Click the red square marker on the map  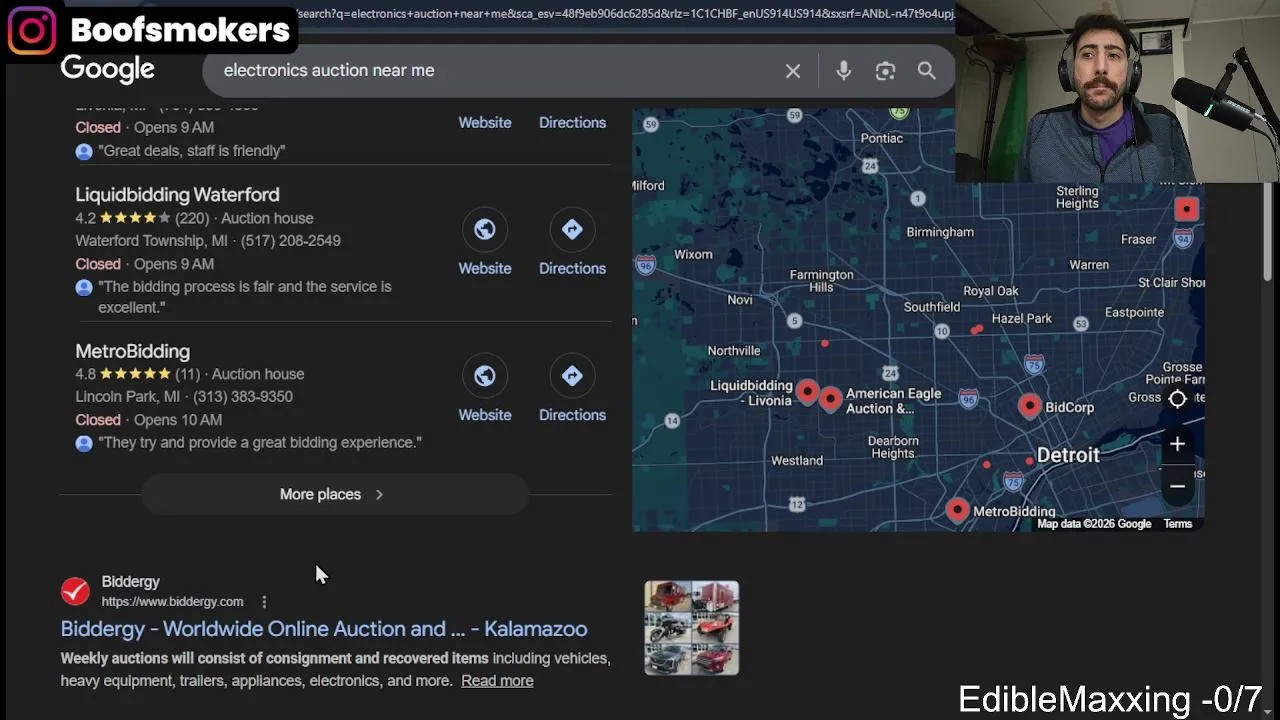[x=1186, y=209]
